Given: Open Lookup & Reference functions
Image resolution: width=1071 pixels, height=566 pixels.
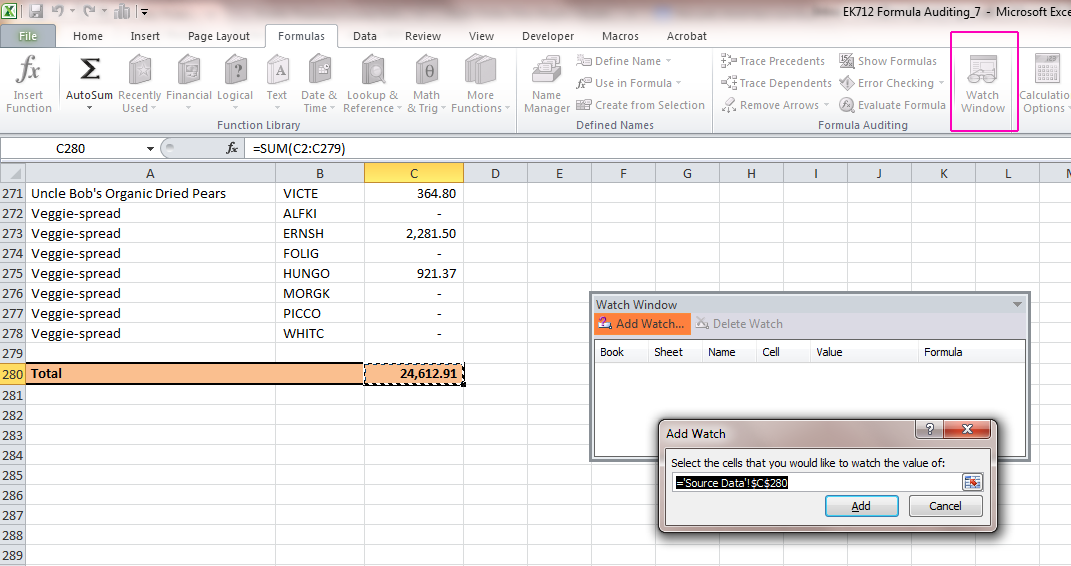Looking at the screenshot, I should tap(372, 84).
